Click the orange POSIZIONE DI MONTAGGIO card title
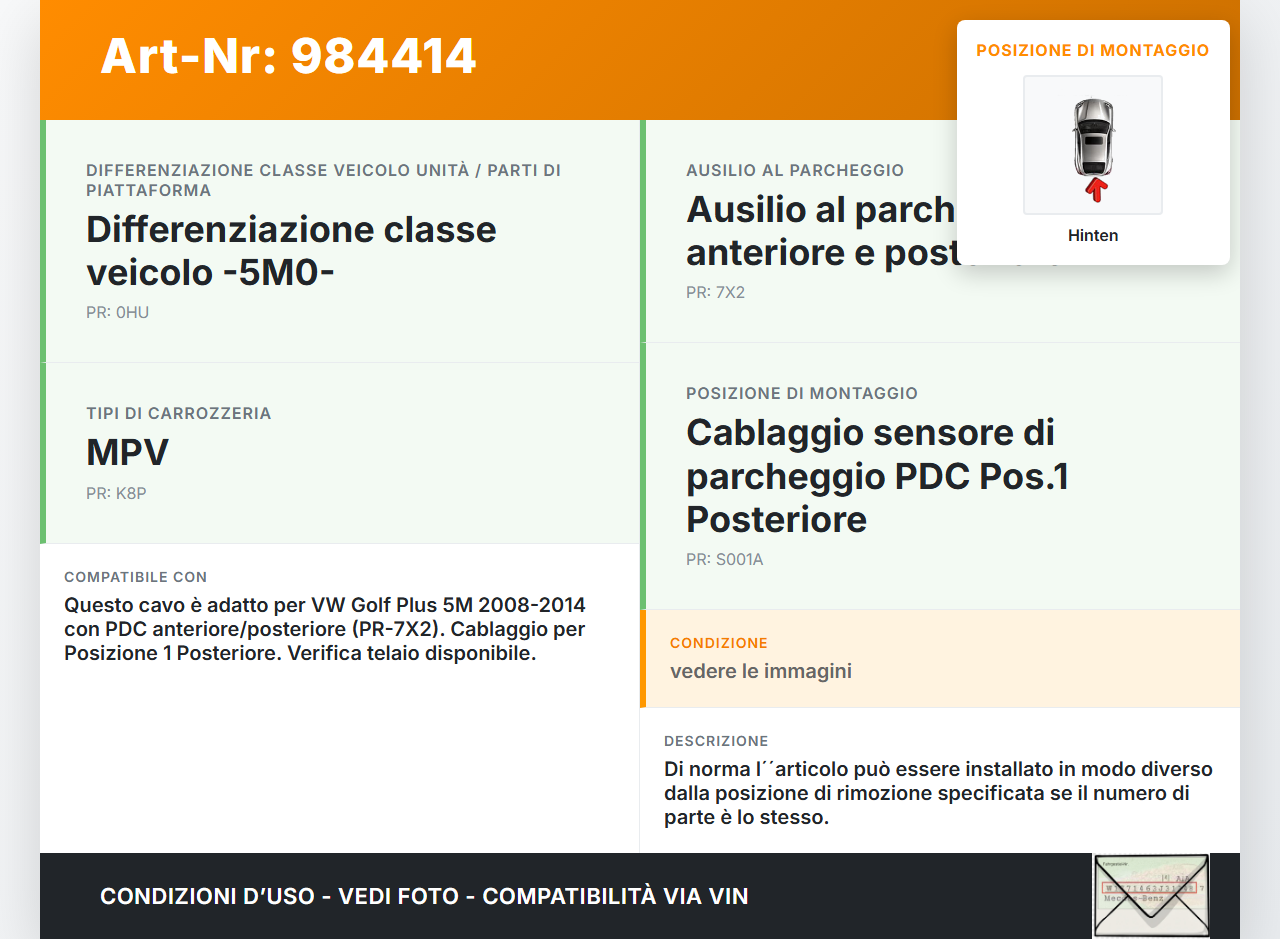The width and height of the screenshot is (1280, 939). [1093, 50]
